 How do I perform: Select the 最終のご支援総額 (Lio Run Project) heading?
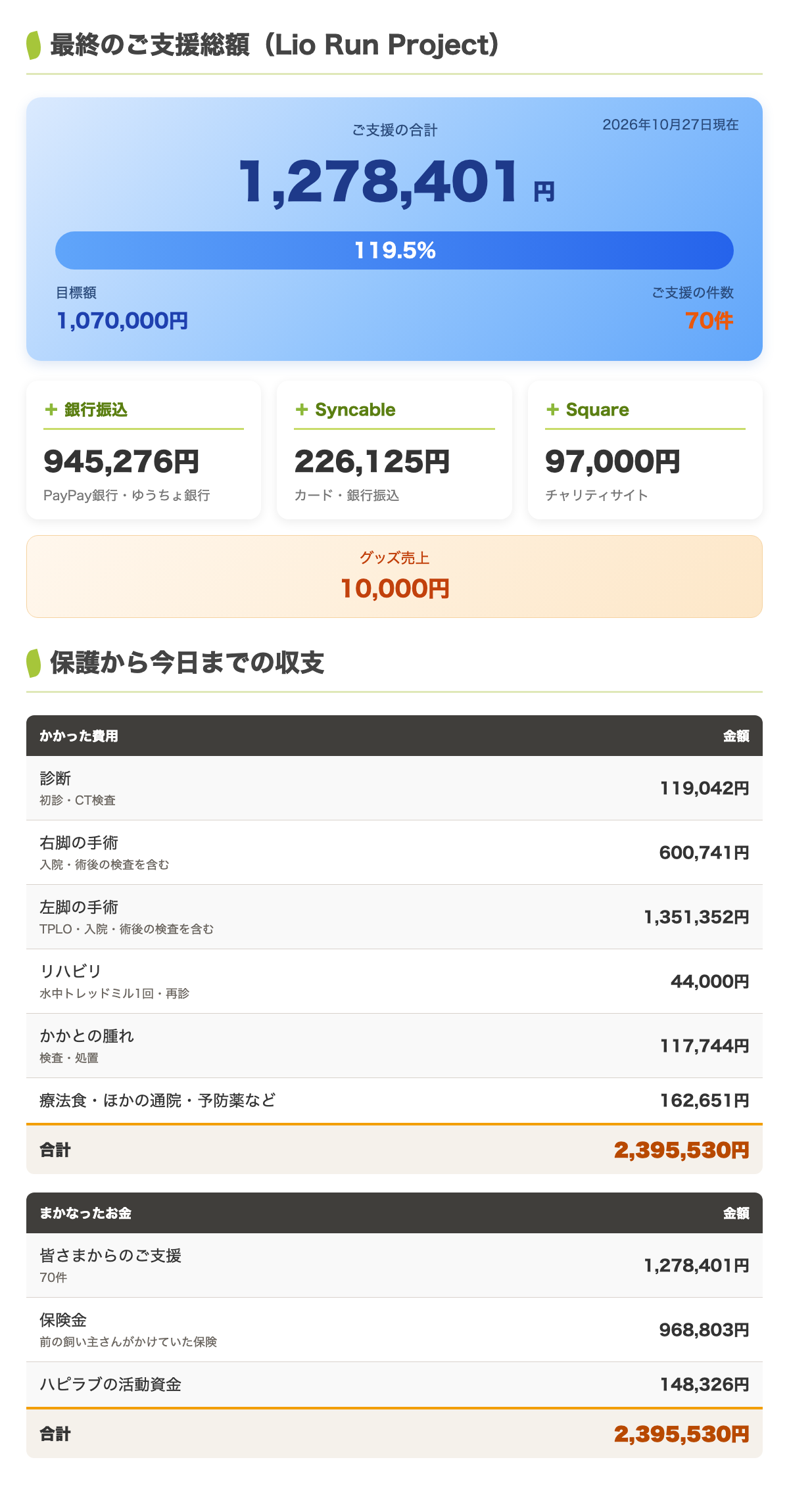pyautogui.click(x=275, y=45)
